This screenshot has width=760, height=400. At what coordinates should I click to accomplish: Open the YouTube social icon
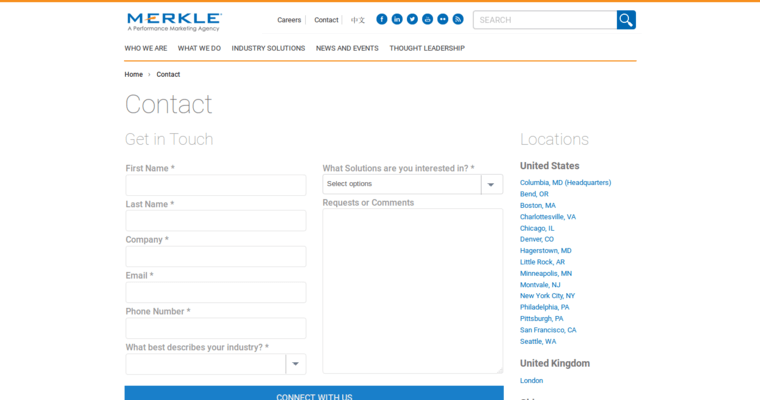pos(427,19)
